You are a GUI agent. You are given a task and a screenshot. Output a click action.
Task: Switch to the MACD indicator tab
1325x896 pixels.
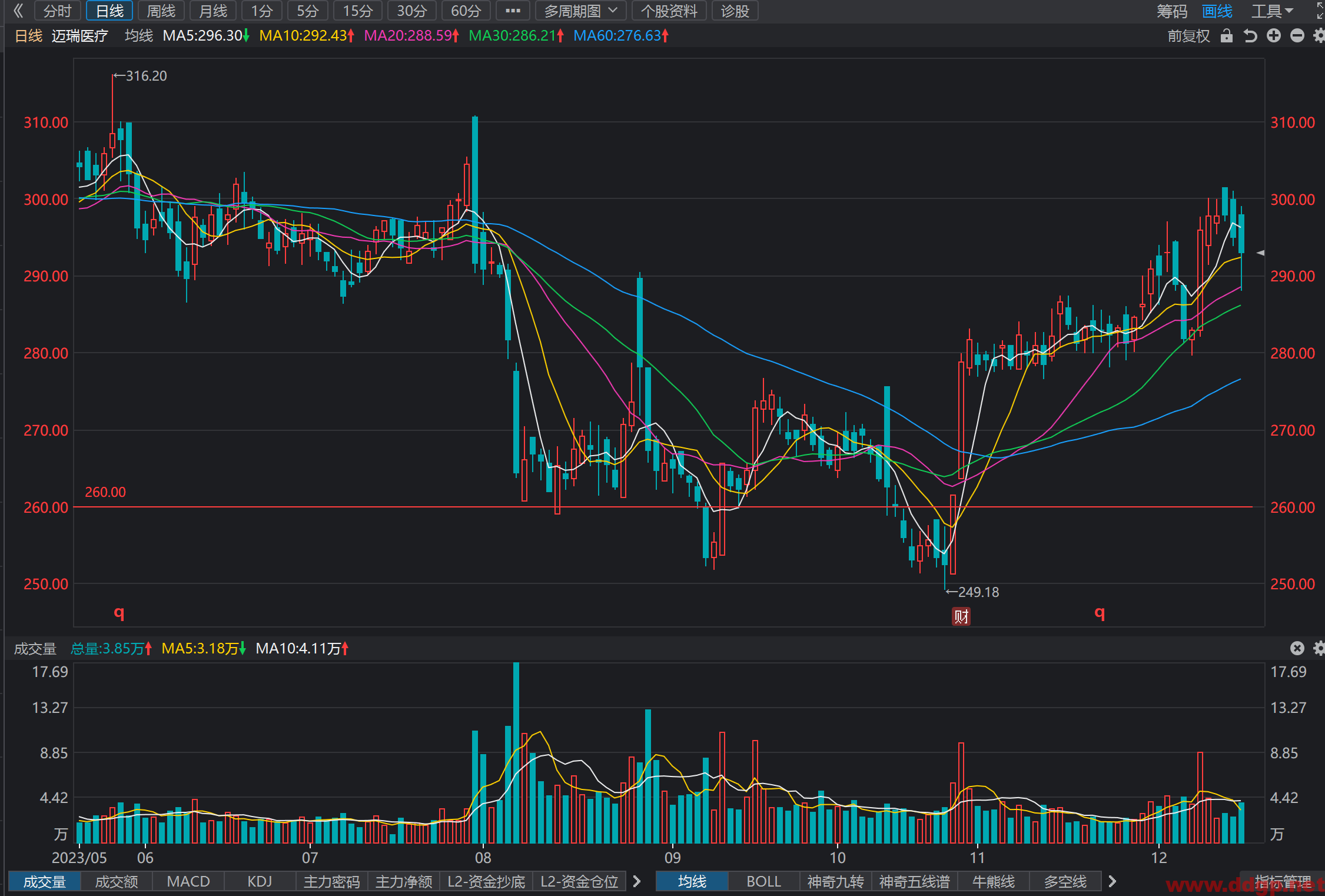click(x=188, y=881)
